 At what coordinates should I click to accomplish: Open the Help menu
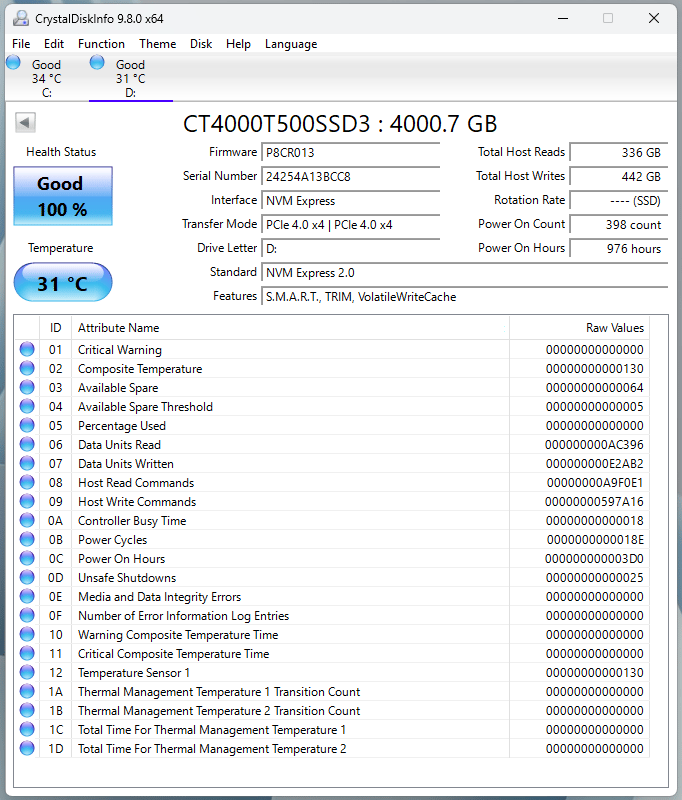coord(238,44)
